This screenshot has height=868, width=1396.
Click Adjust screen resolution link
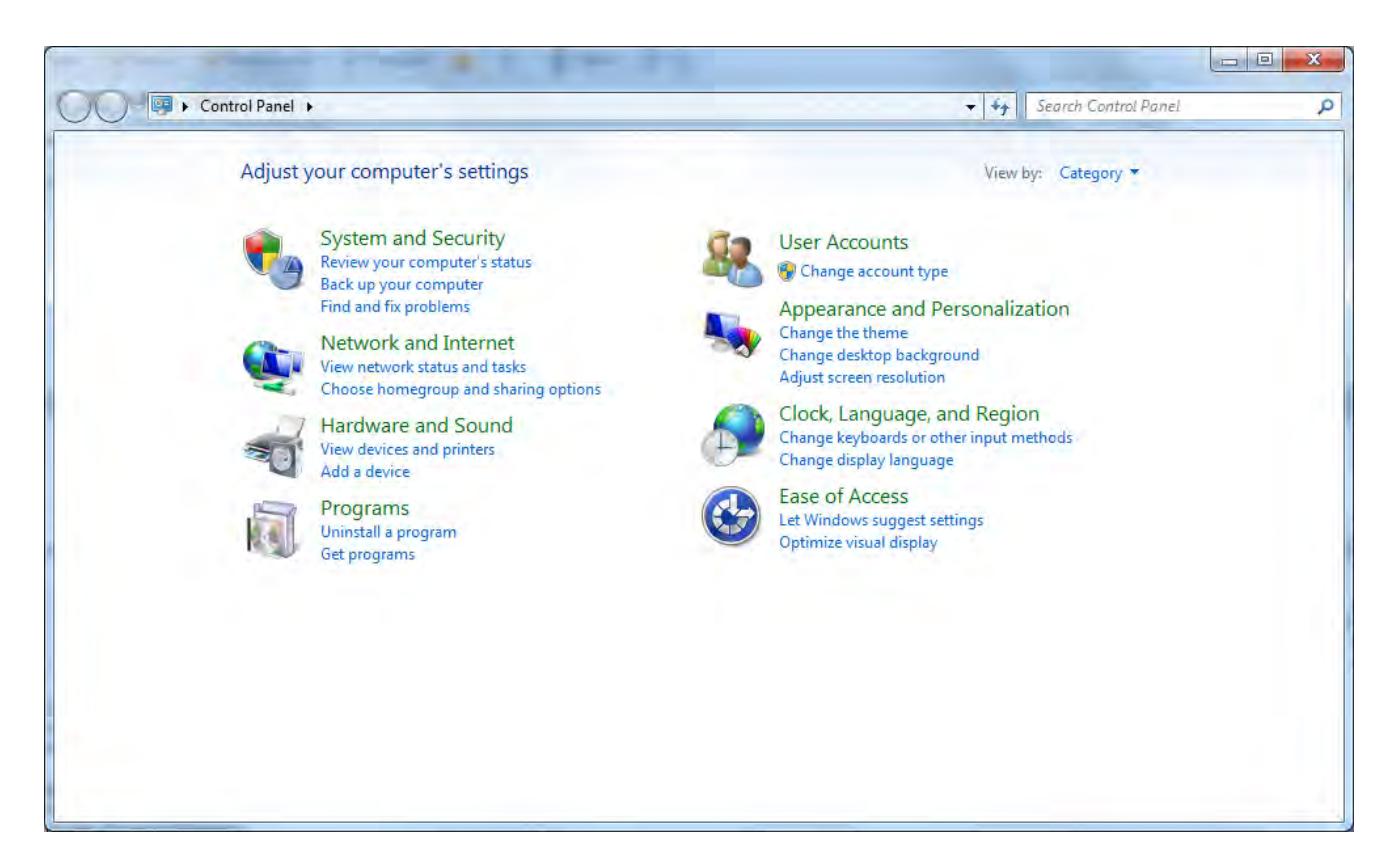point(862,377)
